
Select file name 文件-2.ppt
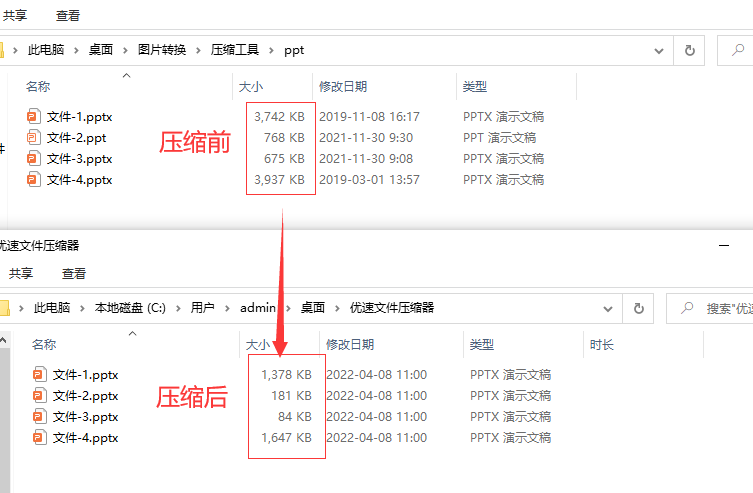76,138
